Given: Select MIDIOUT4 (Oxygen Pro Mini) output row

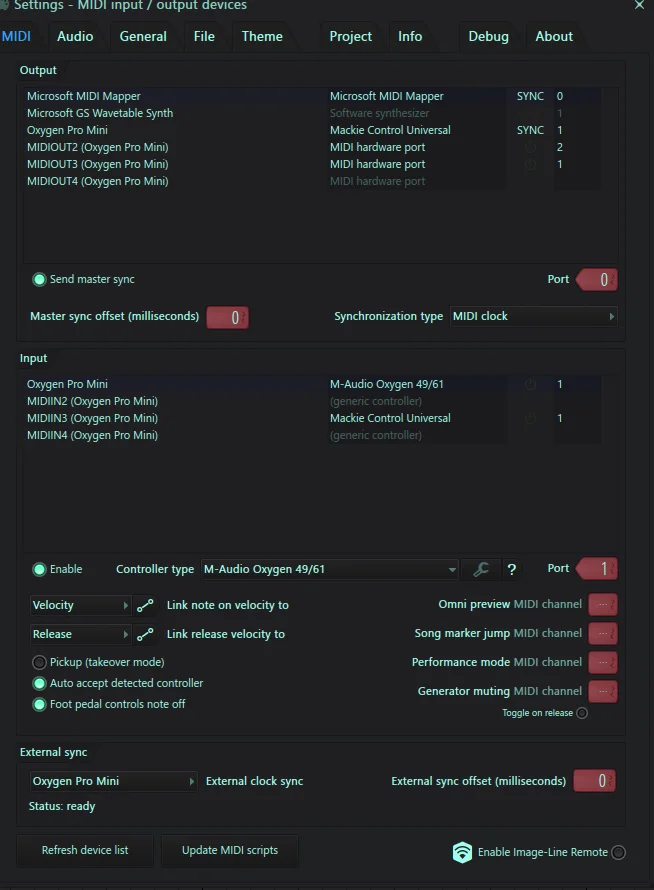Looking at the screenshot, I should tap(312, 181).
